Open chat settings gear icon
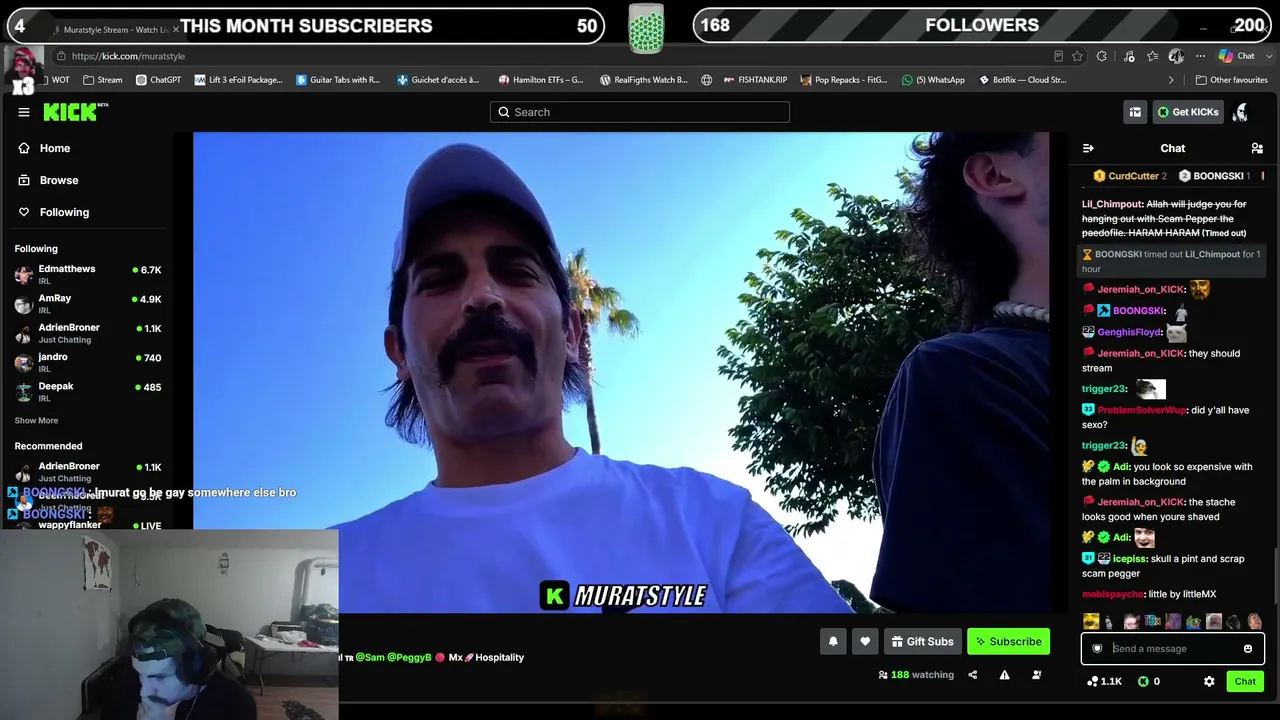This screenshot has width=1280, height=720. click(1209, 681)
